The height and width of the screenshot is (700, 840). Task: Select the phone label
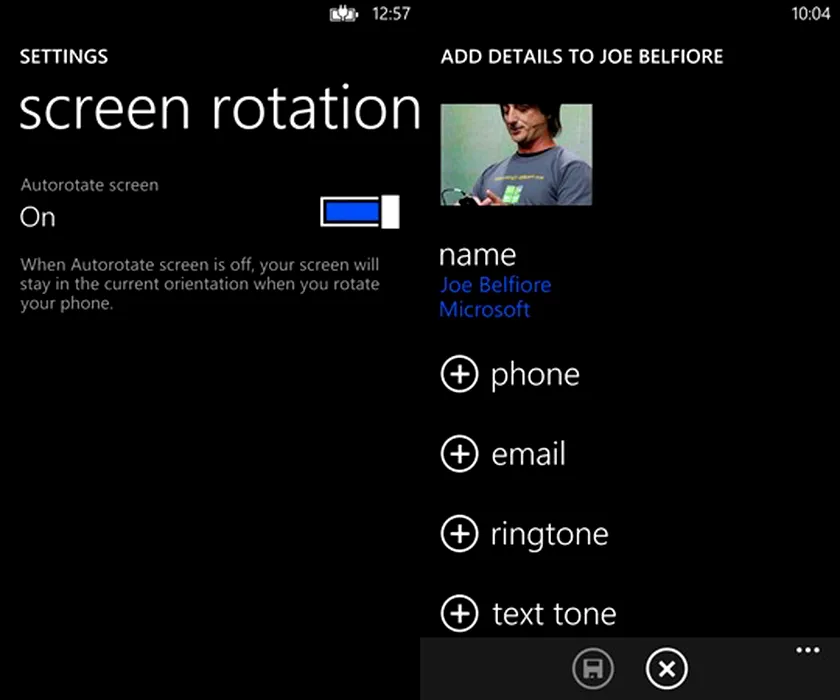tap(535, 375)
